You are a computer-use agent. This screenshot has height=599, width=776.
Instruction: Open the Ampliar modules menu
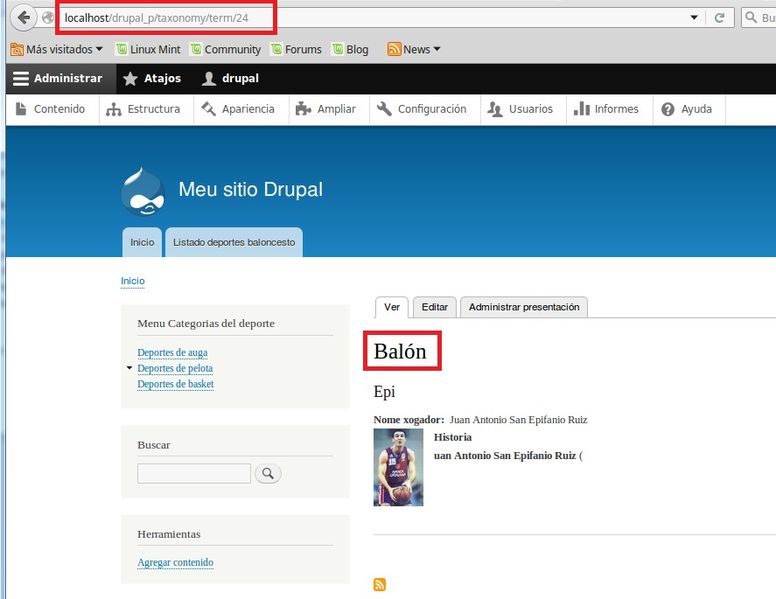point(326,109)
